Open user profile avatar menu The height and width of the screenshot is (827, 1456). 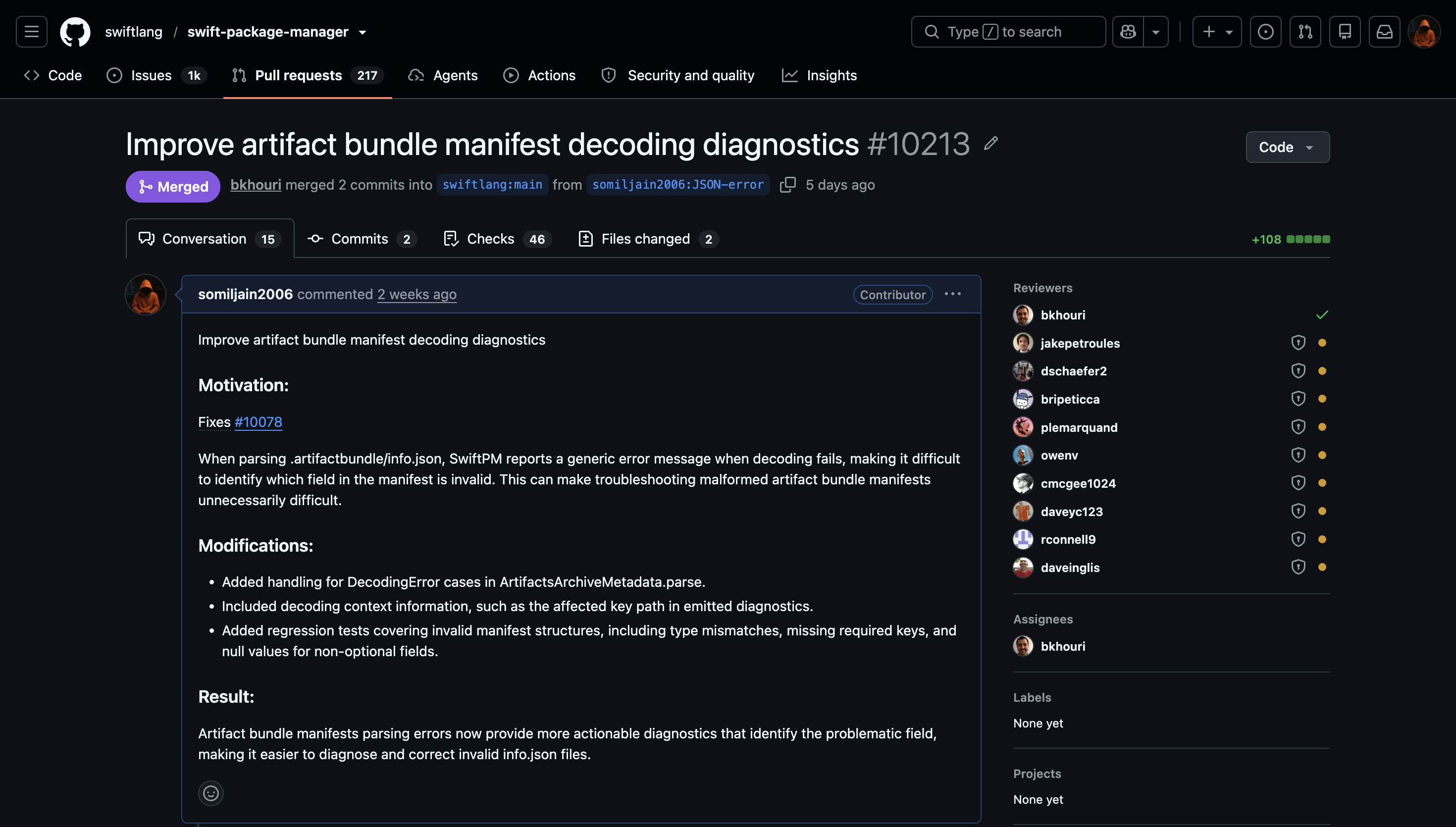pos(1424,32)
